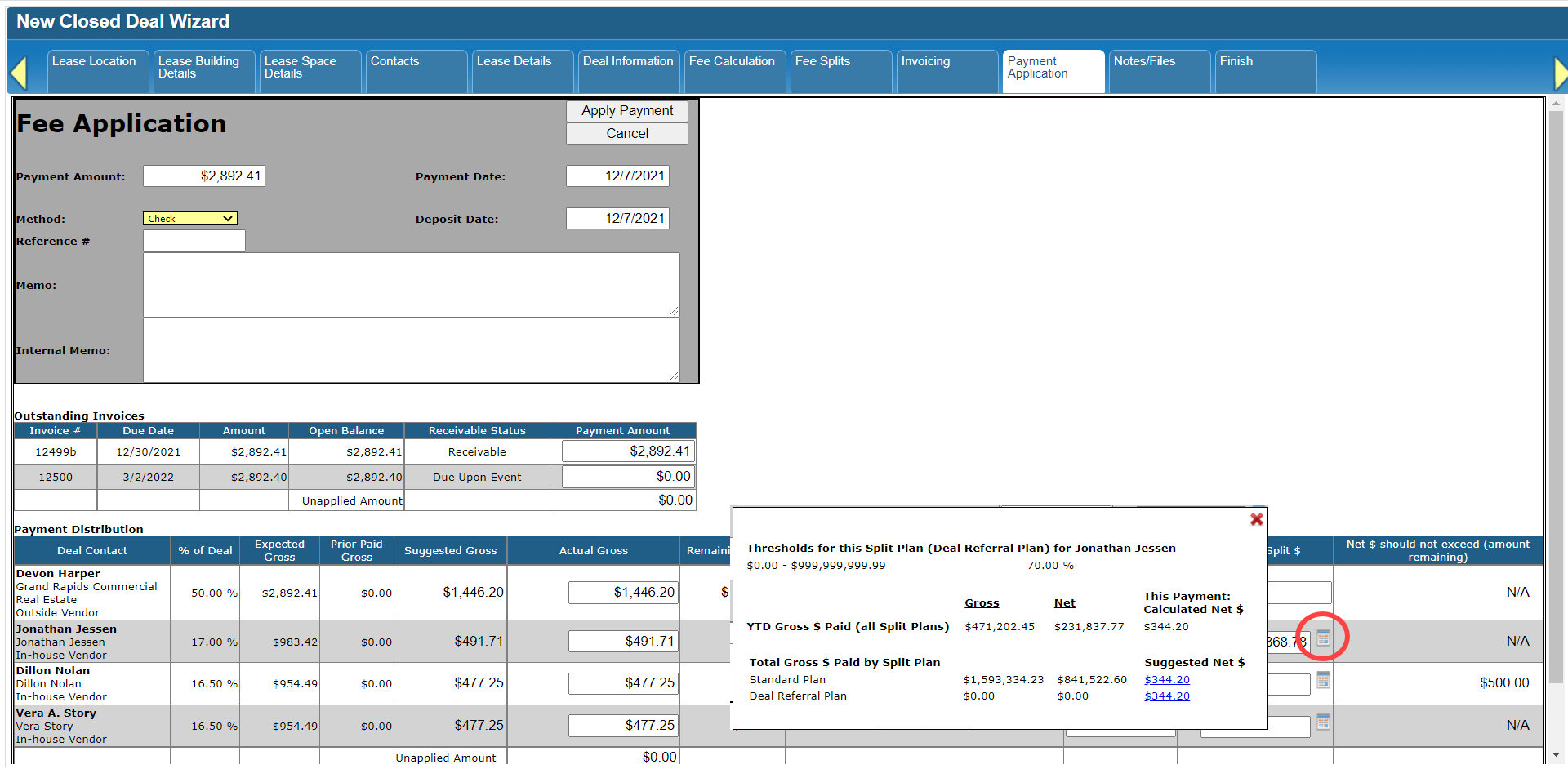Viewport: 1568px width, 769px height.
Task: Open the Notes/Files tab
Action: point(1159,70)
